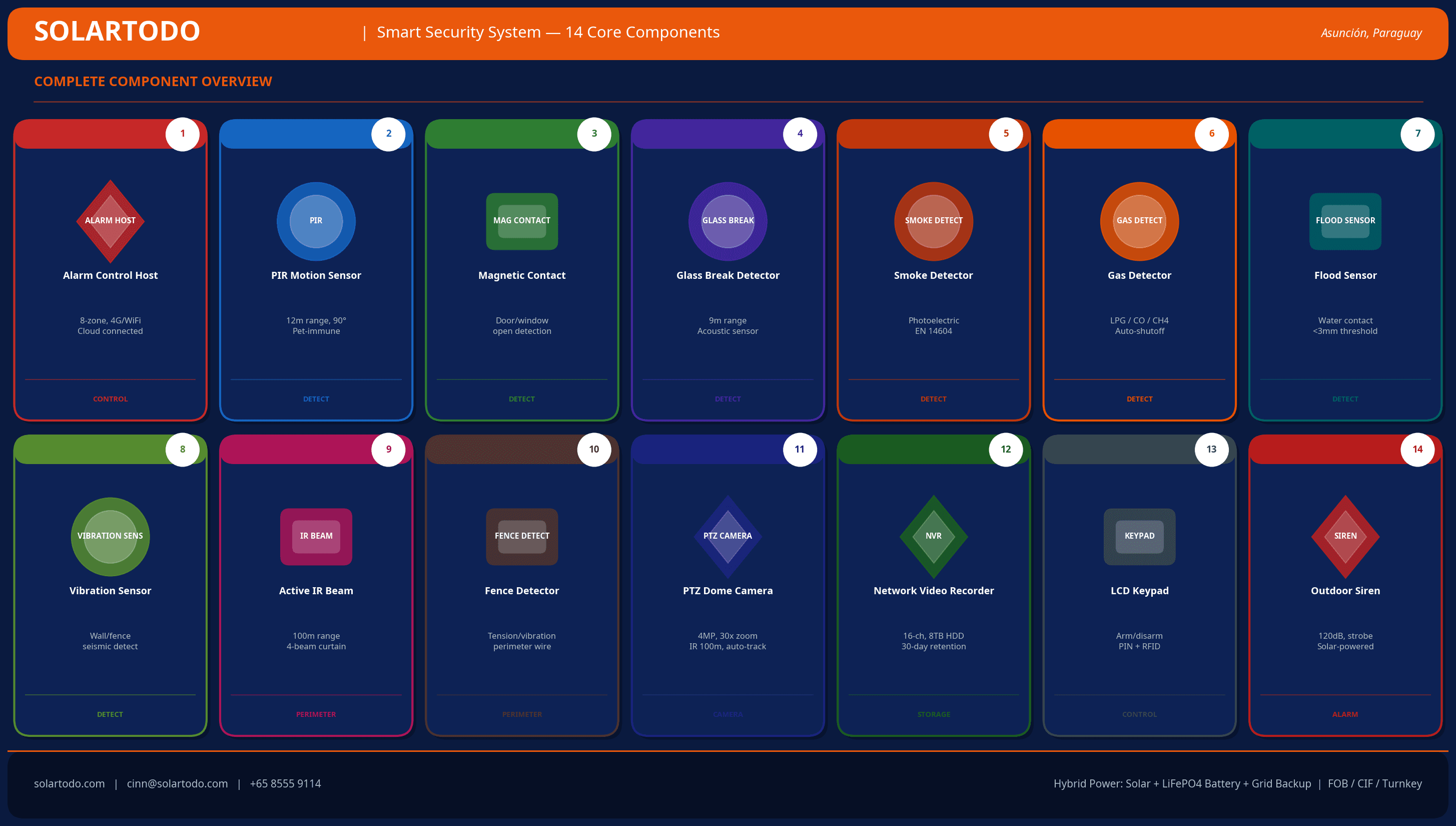Click the "Smoke Detector" card title
This screenshot has width=1456, height=826.
933,276
